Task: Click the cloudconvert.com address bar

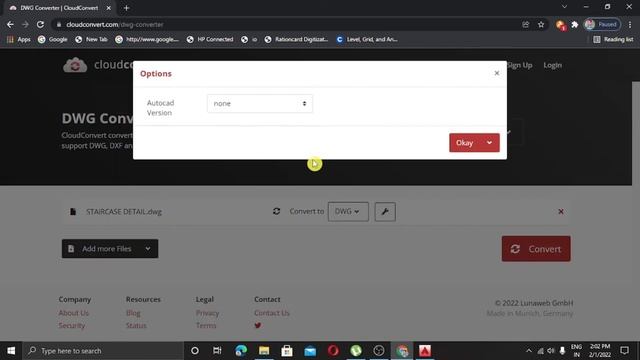Action: coord(286,24)
